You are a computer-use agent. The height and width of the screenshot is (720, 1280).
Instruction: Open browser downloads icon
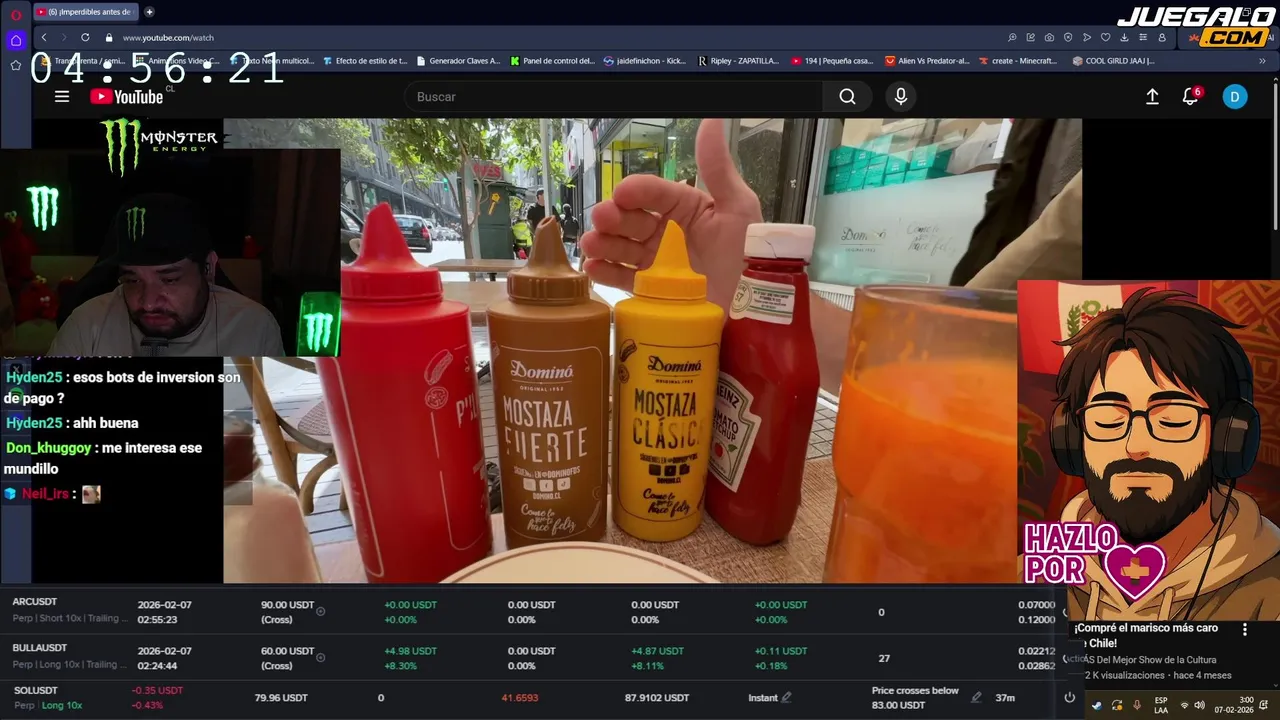(1124, 37)
